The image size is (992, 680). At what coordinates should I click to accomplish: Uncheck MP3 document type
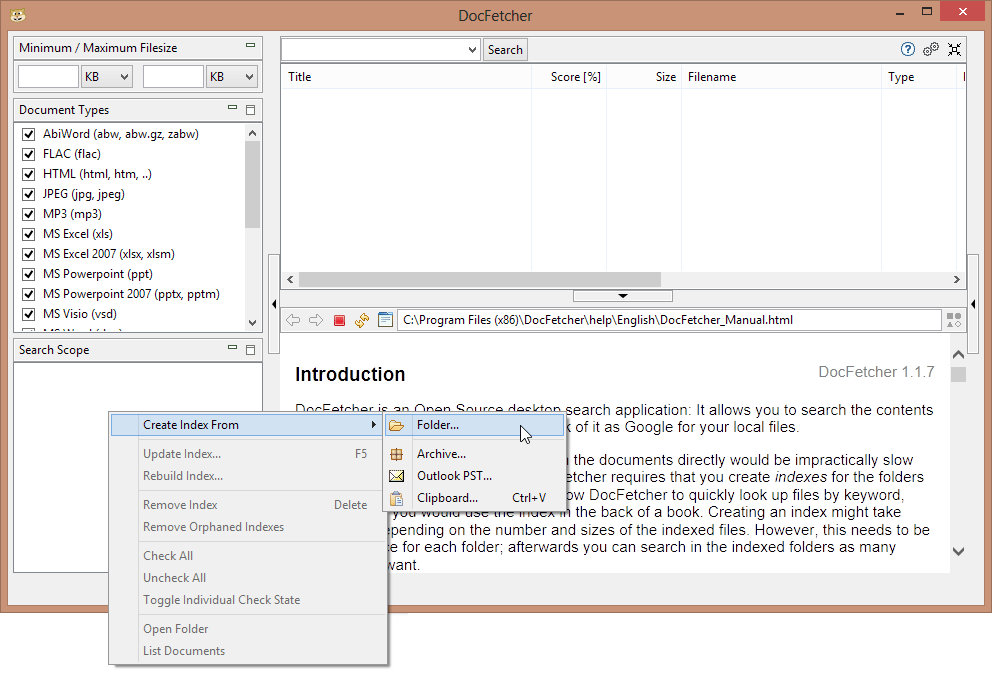pos(28,214)
